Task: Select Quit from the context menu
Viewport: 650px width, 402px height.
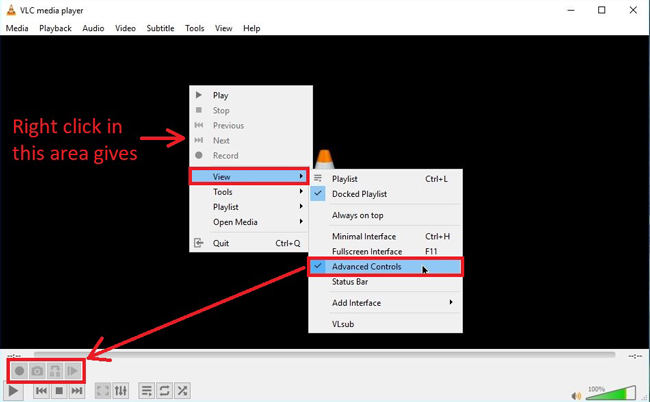Action: [249, 243]
